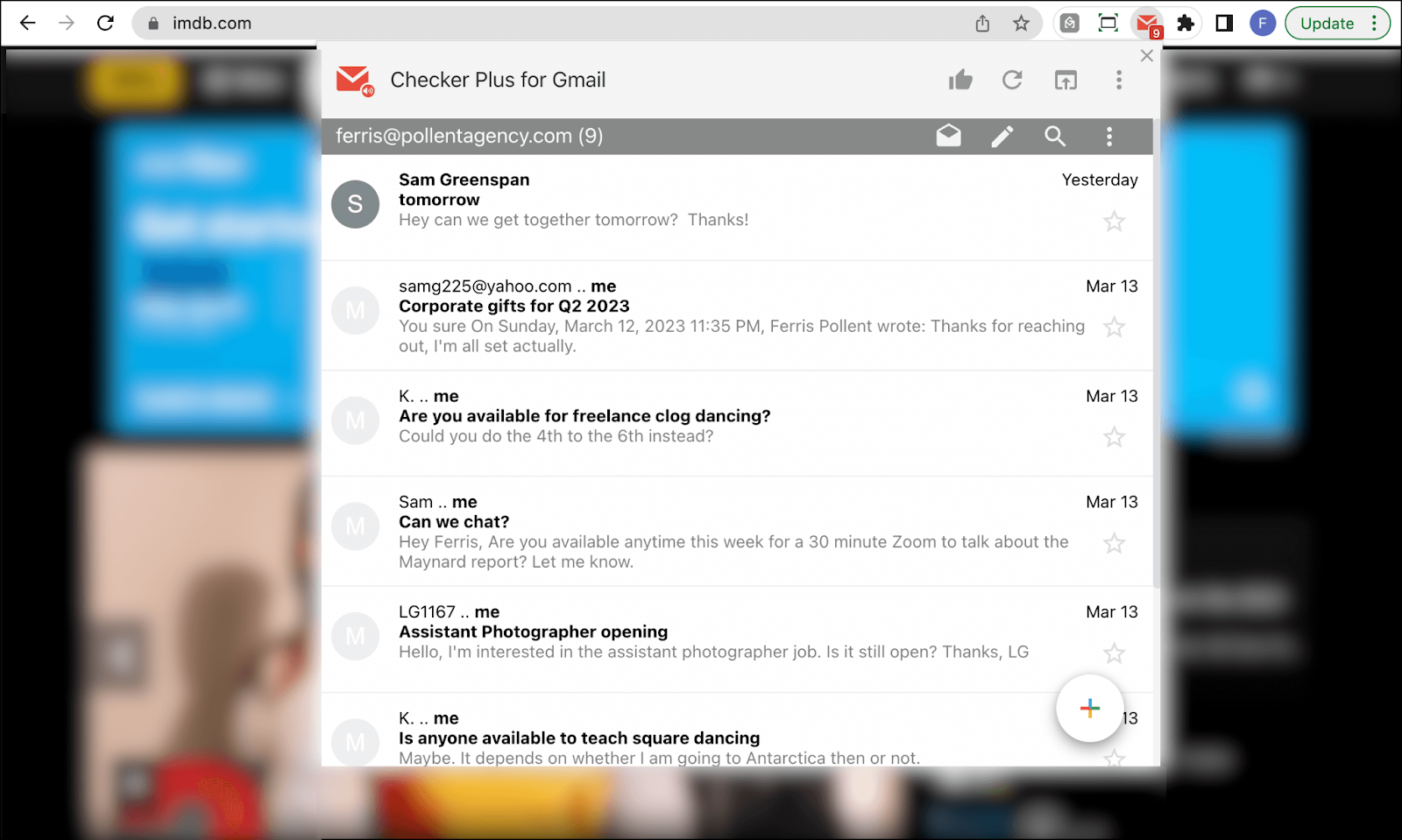The width and height of the screenshot is (1402, 840).
Task: Star the Sam Greenspan email
Action: tap(1114, 222)
